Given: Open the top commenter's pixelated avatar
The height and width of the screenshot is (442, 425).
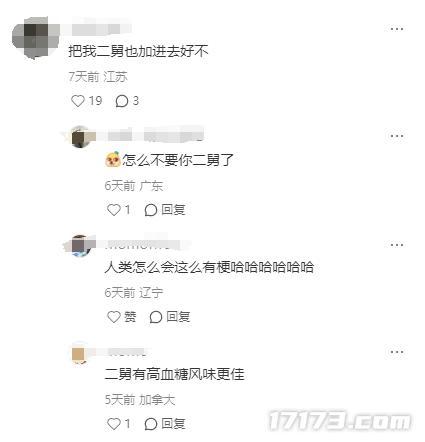Looking at the screenshot, I should [x=35, y=38].
